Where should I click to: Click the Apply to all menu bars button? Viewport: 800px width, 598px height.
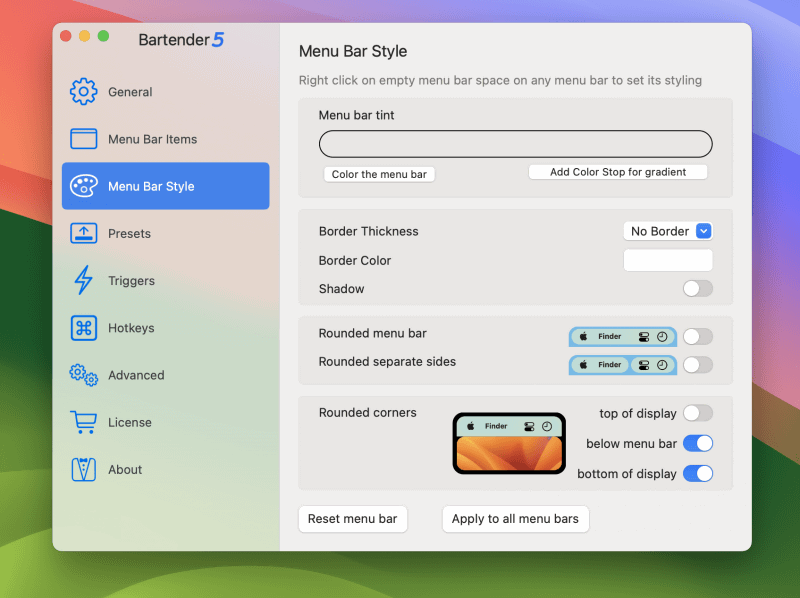click(515, 519)
